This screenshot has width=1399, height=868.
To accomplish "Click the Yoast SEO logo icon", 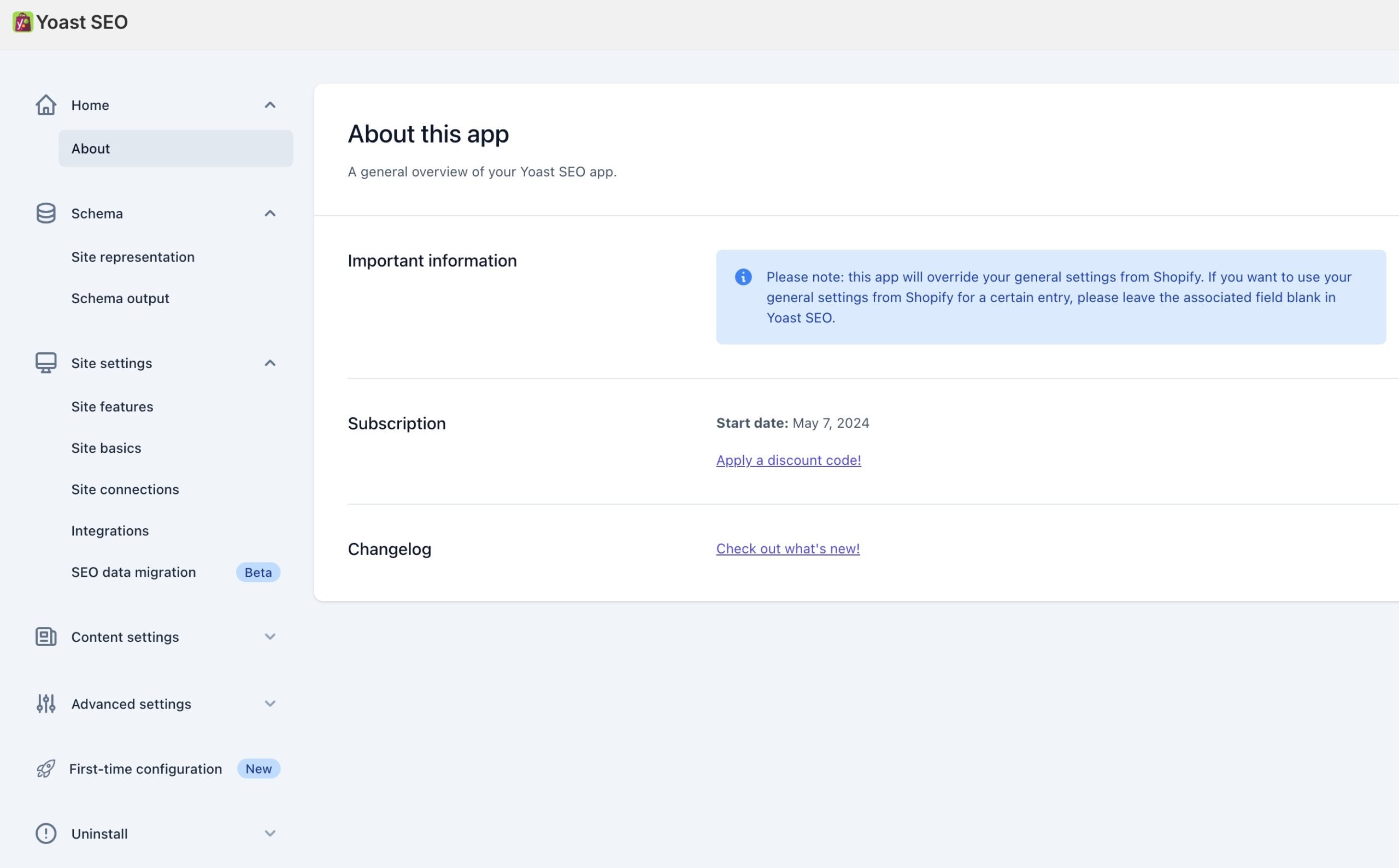I will click(x=22, y=22).
